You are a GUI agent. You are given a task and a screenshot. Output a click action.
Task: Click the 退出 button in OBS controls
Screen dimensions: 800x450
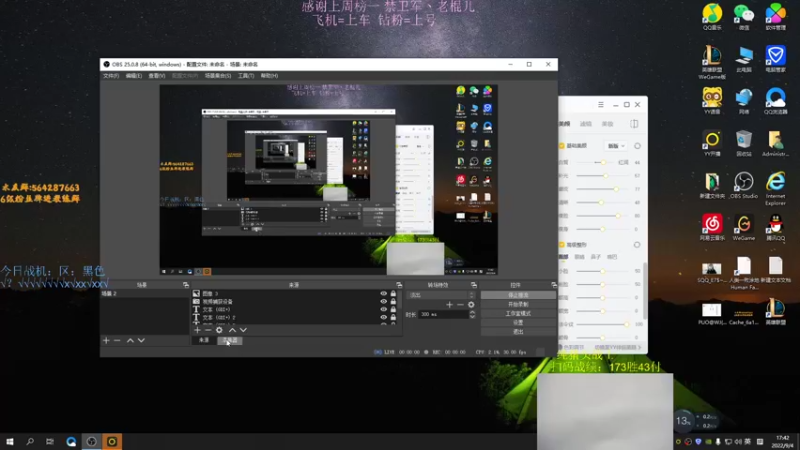pyautogui.click(x=518, y=332)
